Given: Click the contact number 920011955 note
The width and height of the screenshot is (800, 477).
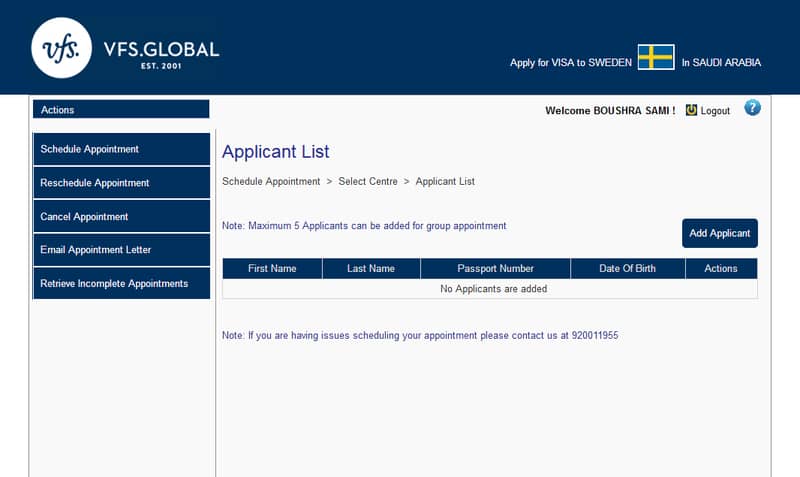Looking at the screenshot, I should 420,335.
